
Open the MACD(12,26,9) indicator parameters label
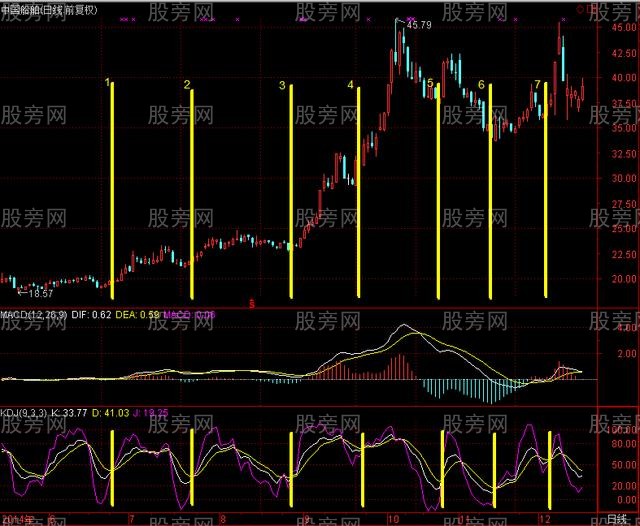[x=33, y=315]
